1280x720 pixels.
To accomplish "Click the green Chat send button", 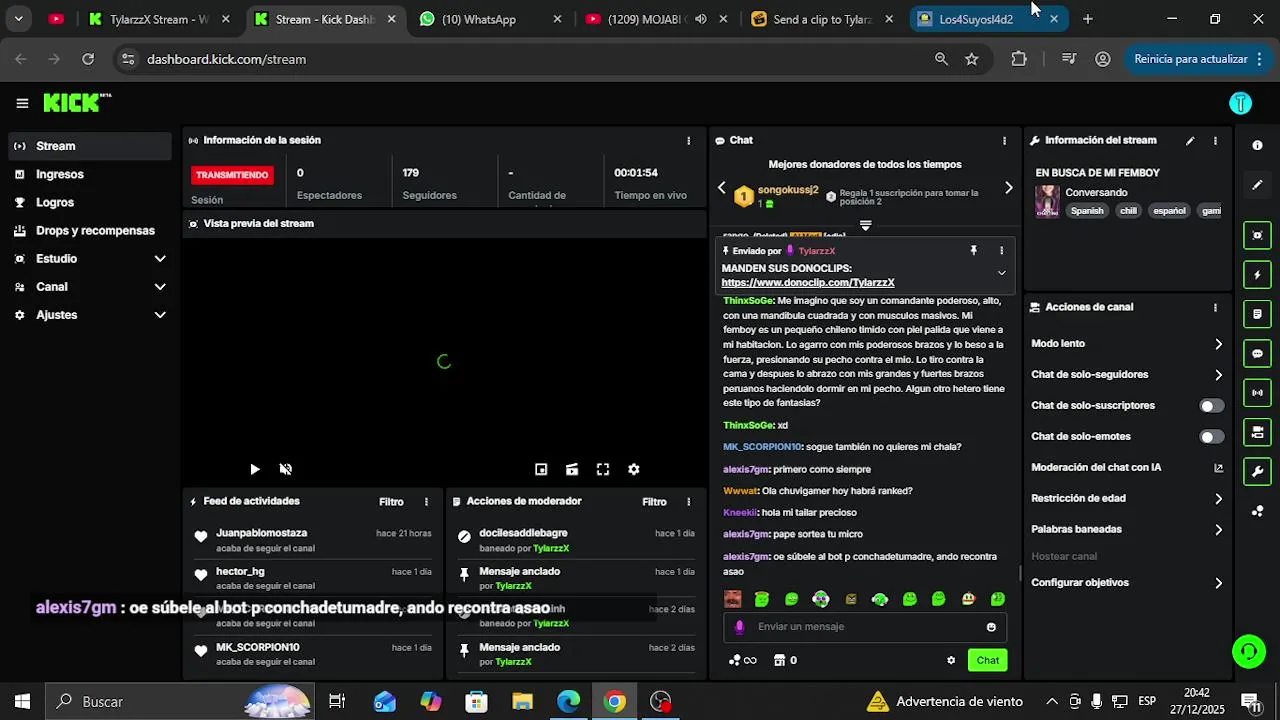I will point(987,660).
